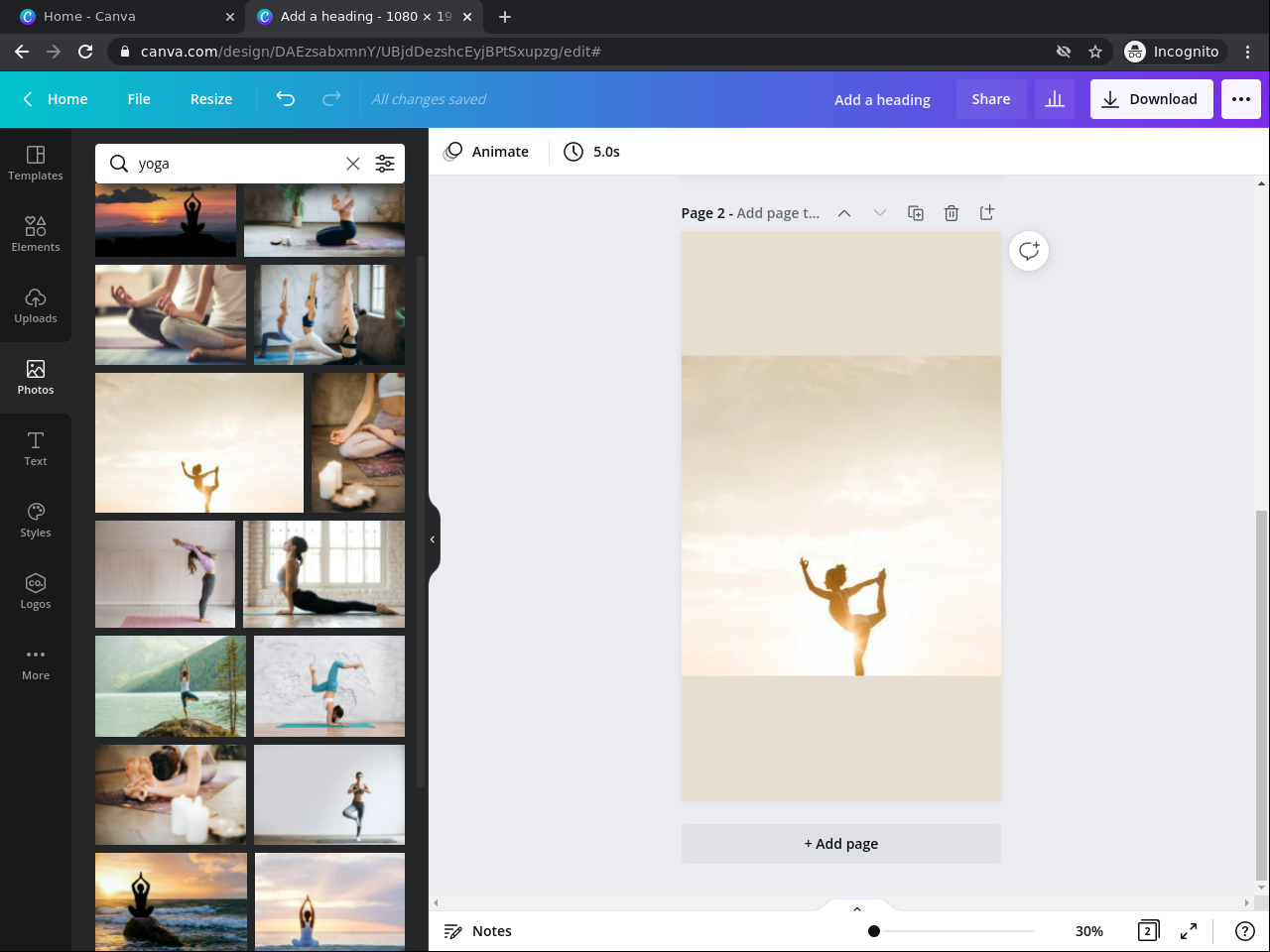Image resolution: width=1270 pixels, height=952 pixels.
Task: Pick the woman backbend on pink mat photo
Action: 165,574
